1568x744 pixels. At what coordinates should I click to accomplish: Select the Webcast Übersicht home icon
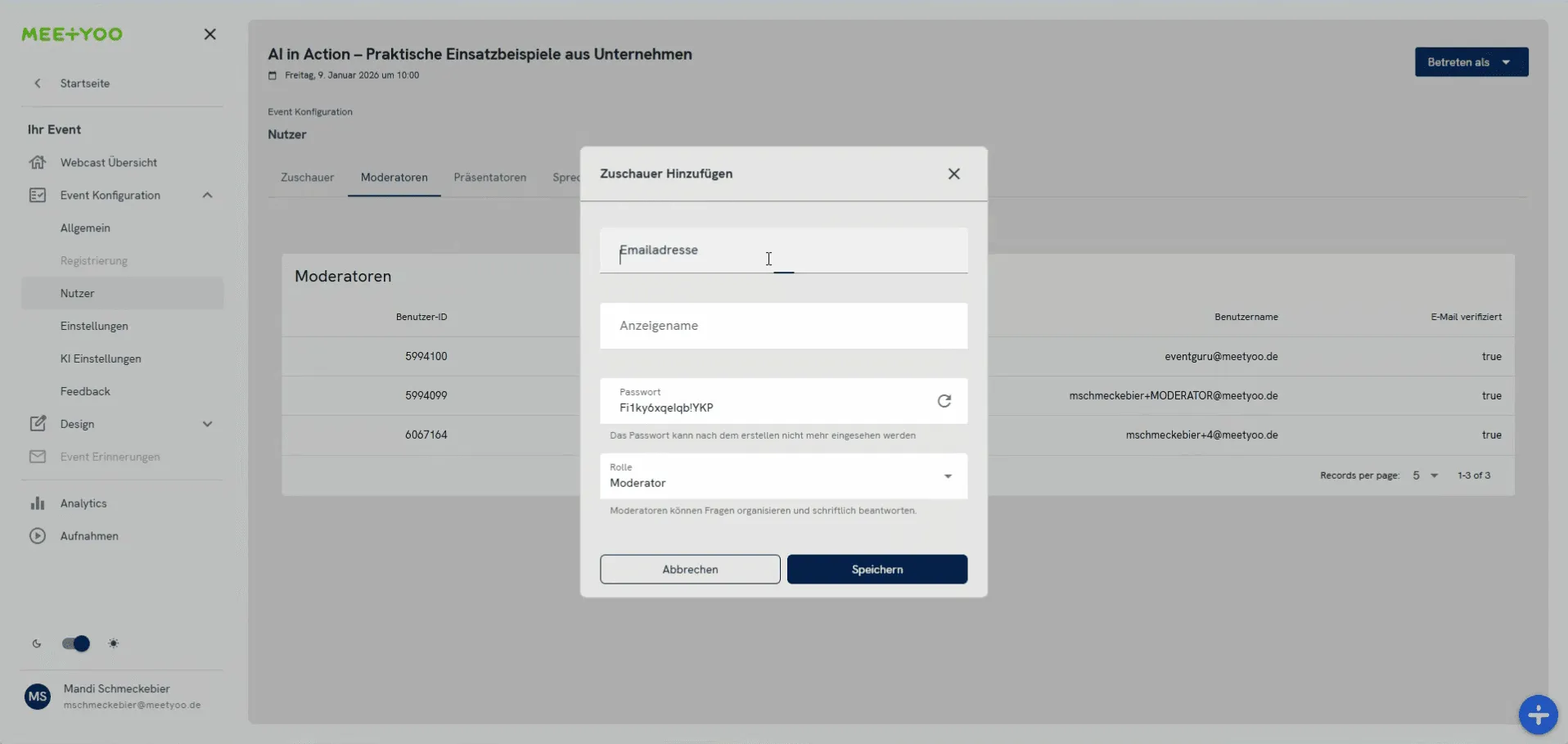pos(38,161)
